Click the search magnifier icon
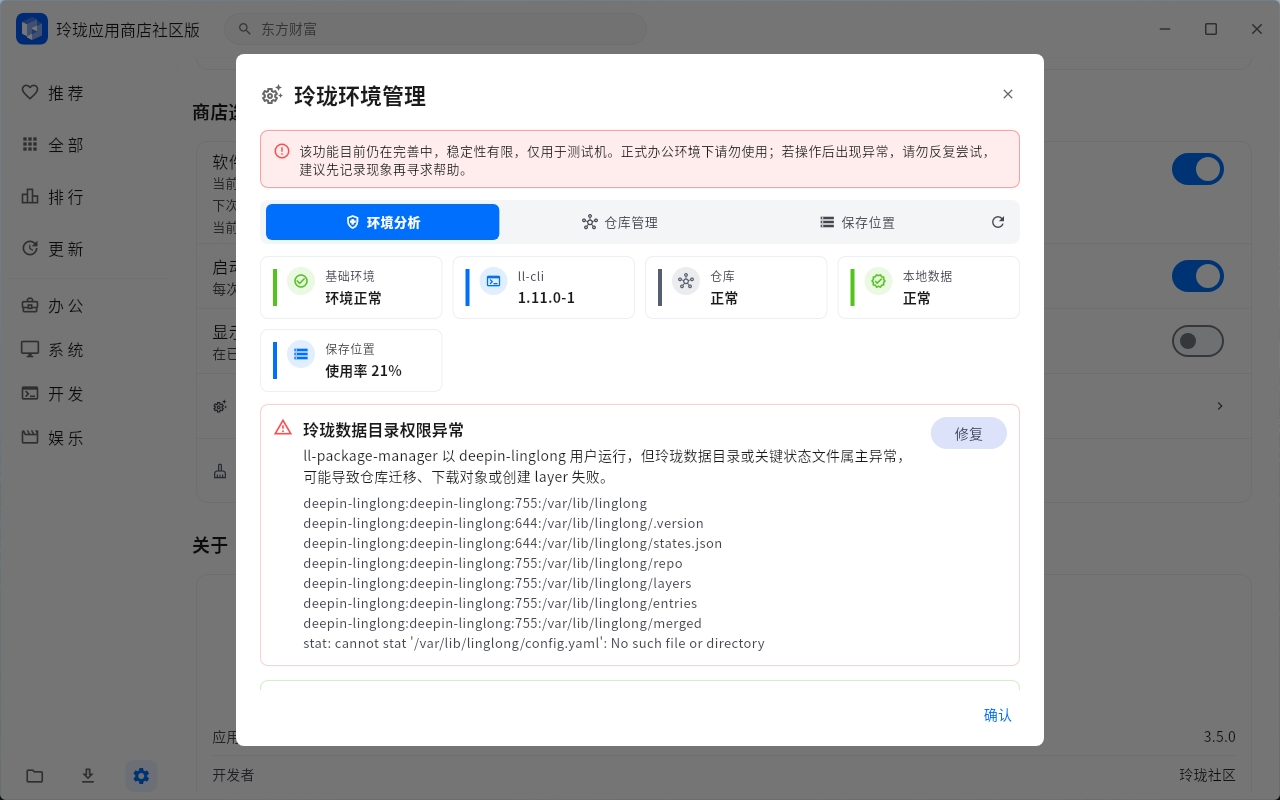This screenshot has height=800, width=1280. [x=243, y=29]
